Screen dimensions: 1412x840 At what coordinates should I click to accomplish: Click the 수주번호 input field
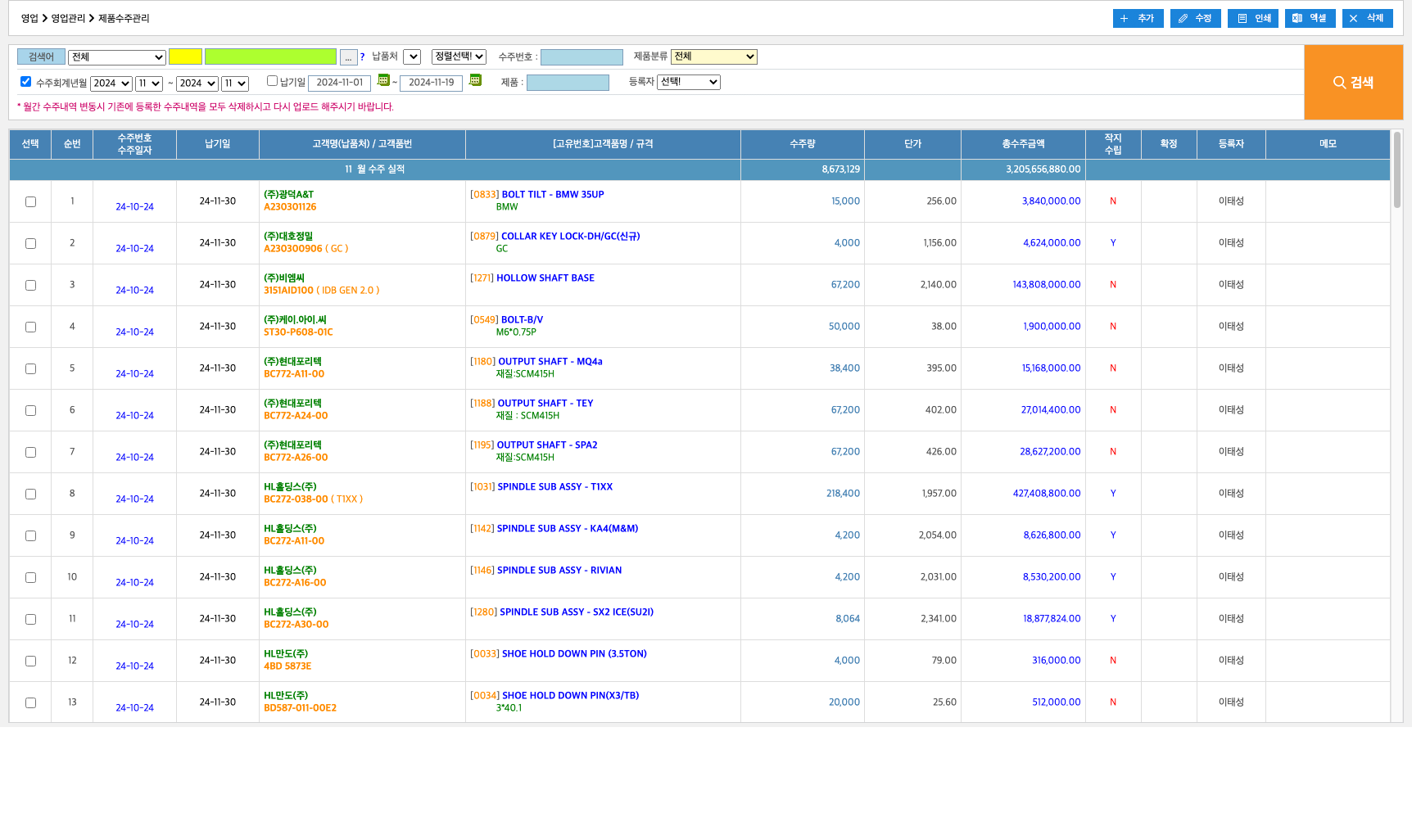click(582, 57)
